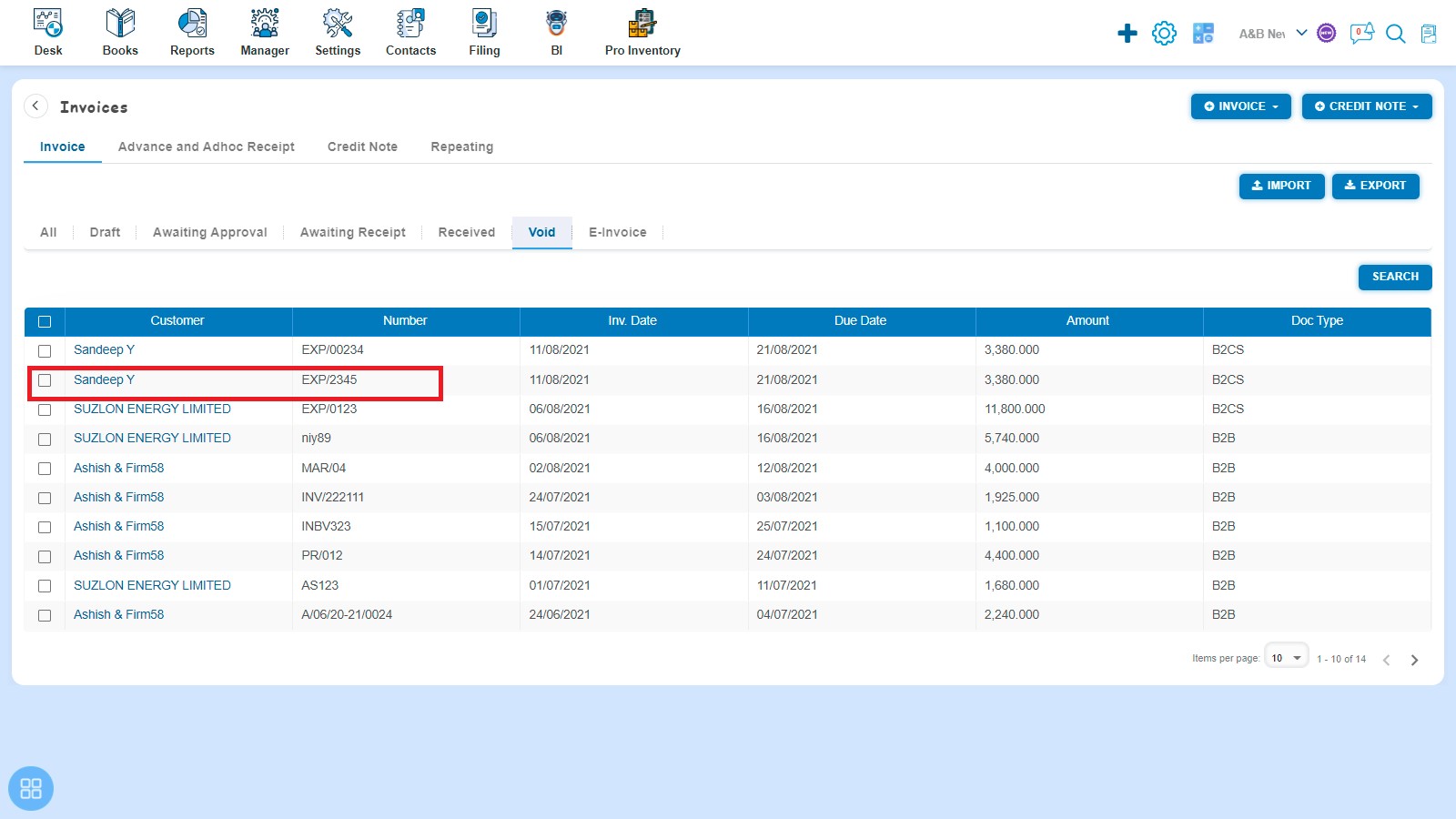The image size is (1456, 819).
Task: Sort by the Doc Type column header
Action: coord(1317,320)
